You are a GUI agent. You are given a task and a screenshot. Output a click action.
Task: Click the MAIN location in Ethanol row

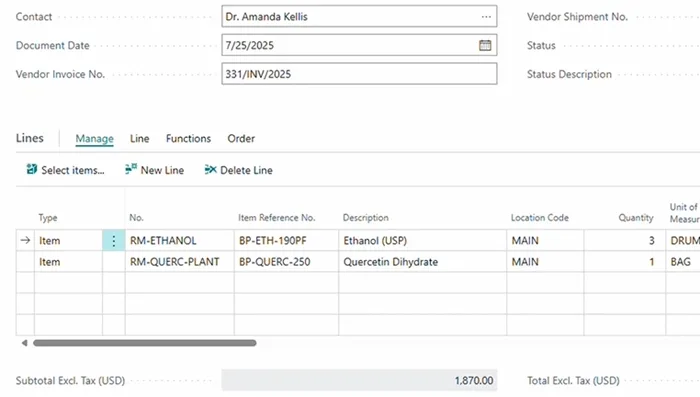click(545, 241)
